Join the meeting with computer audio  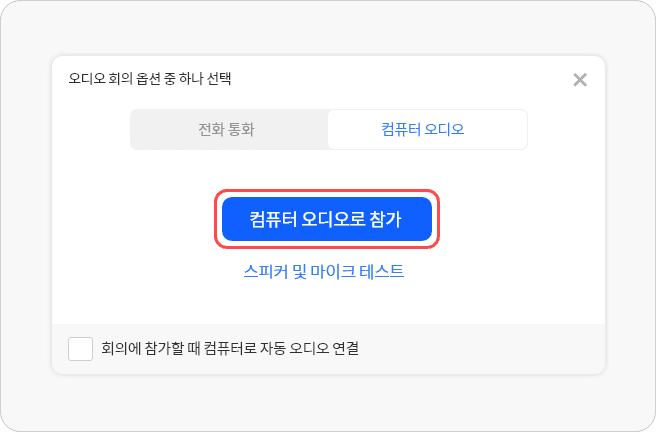point(326,219)
